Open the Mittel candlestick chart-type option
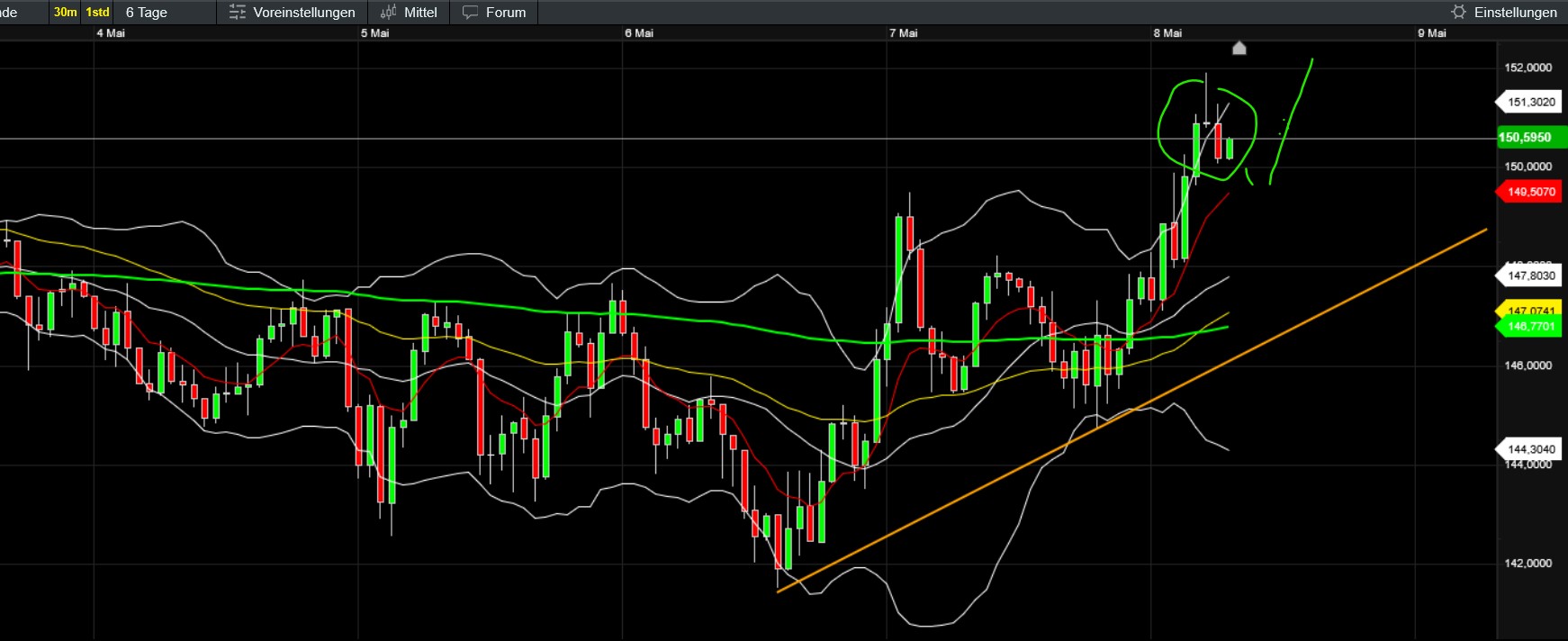This screenshot has height=641, width=1568. point(409,13)
